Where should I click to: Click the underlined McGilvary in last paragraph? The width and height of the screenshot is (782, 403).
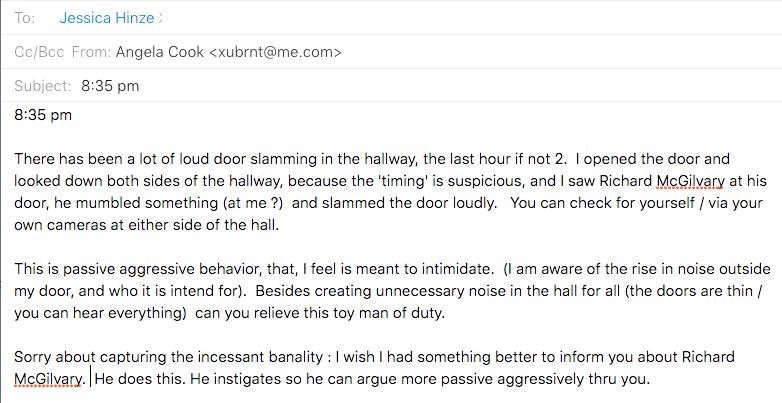click(49, 379)
